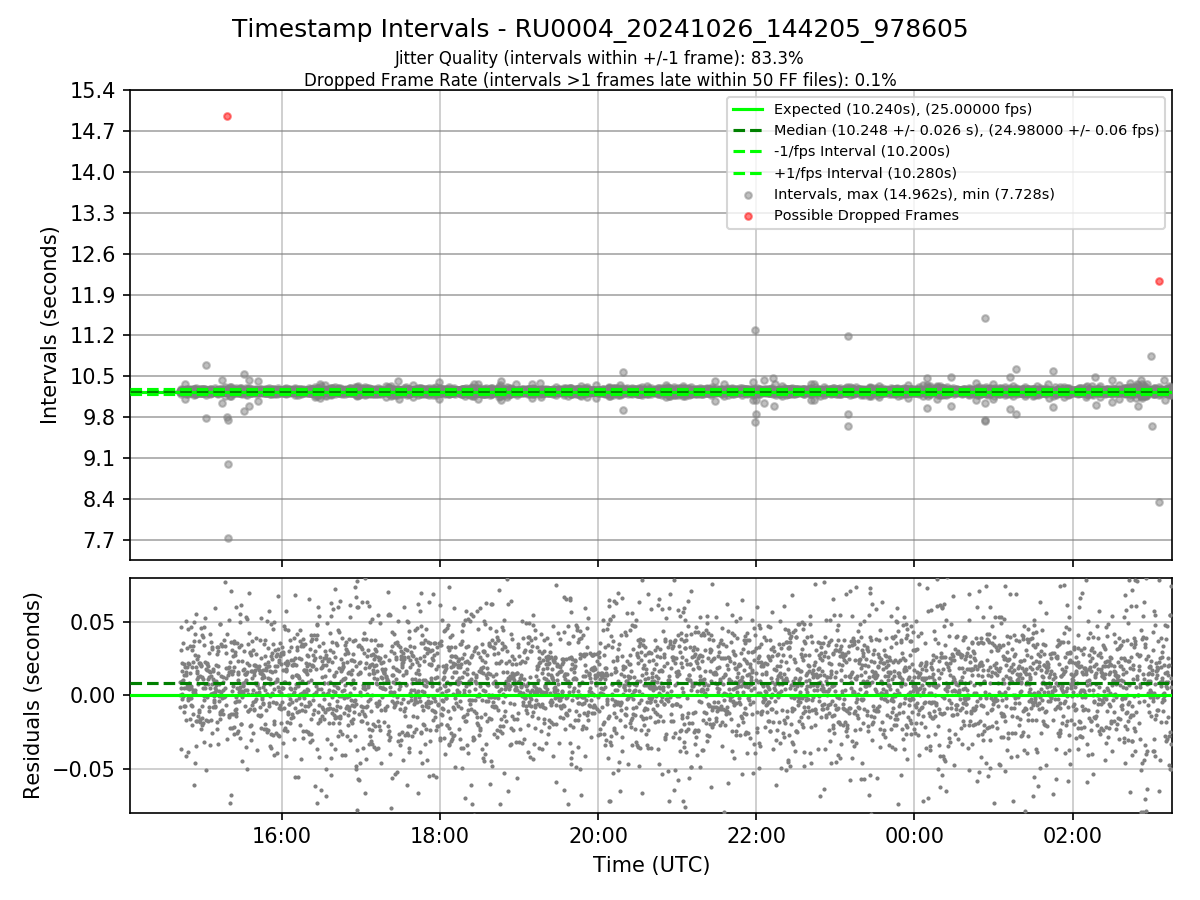Click the gray outlier point near 11.5s after midnight
Screen dimensions: 1200x900
pos(985,318)
